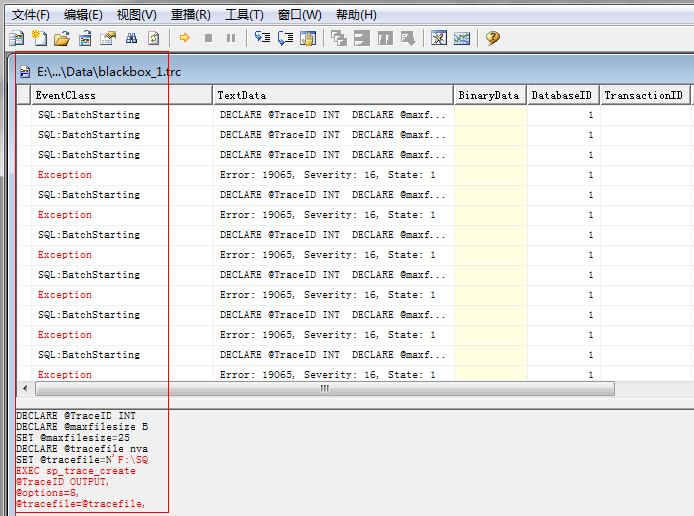Click the grayed overlapping windows icon
The width and height of the screenshot is (694, 516).
(x=339, y=38)
